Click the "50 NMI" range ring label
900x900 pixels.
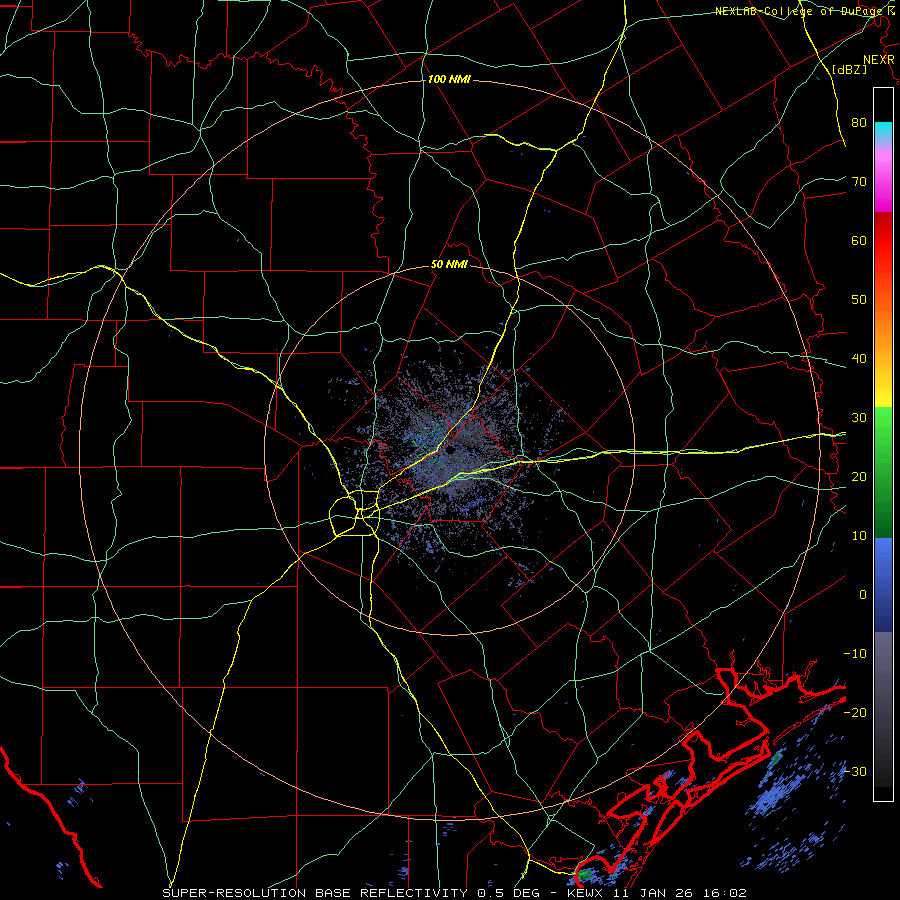(x=449, y=265)
